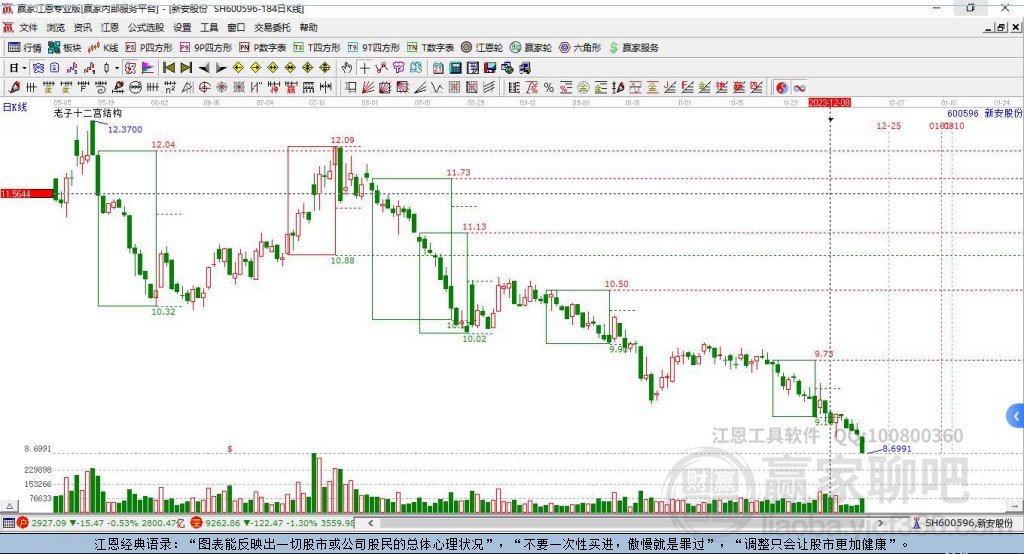
Task: Move chart right with black arrow
Action: [x=221, y=68]
